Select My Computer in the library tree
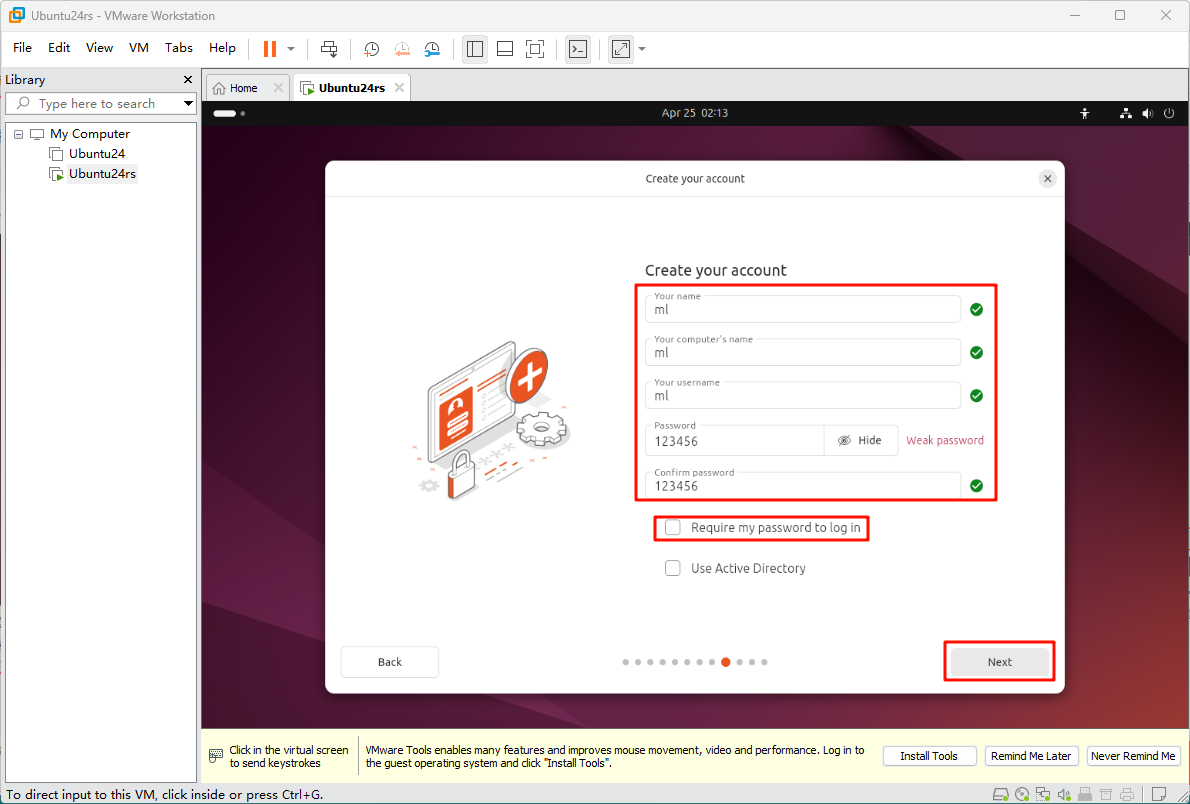This screenshot has height=804, width=1190. [x=90, y=134]
